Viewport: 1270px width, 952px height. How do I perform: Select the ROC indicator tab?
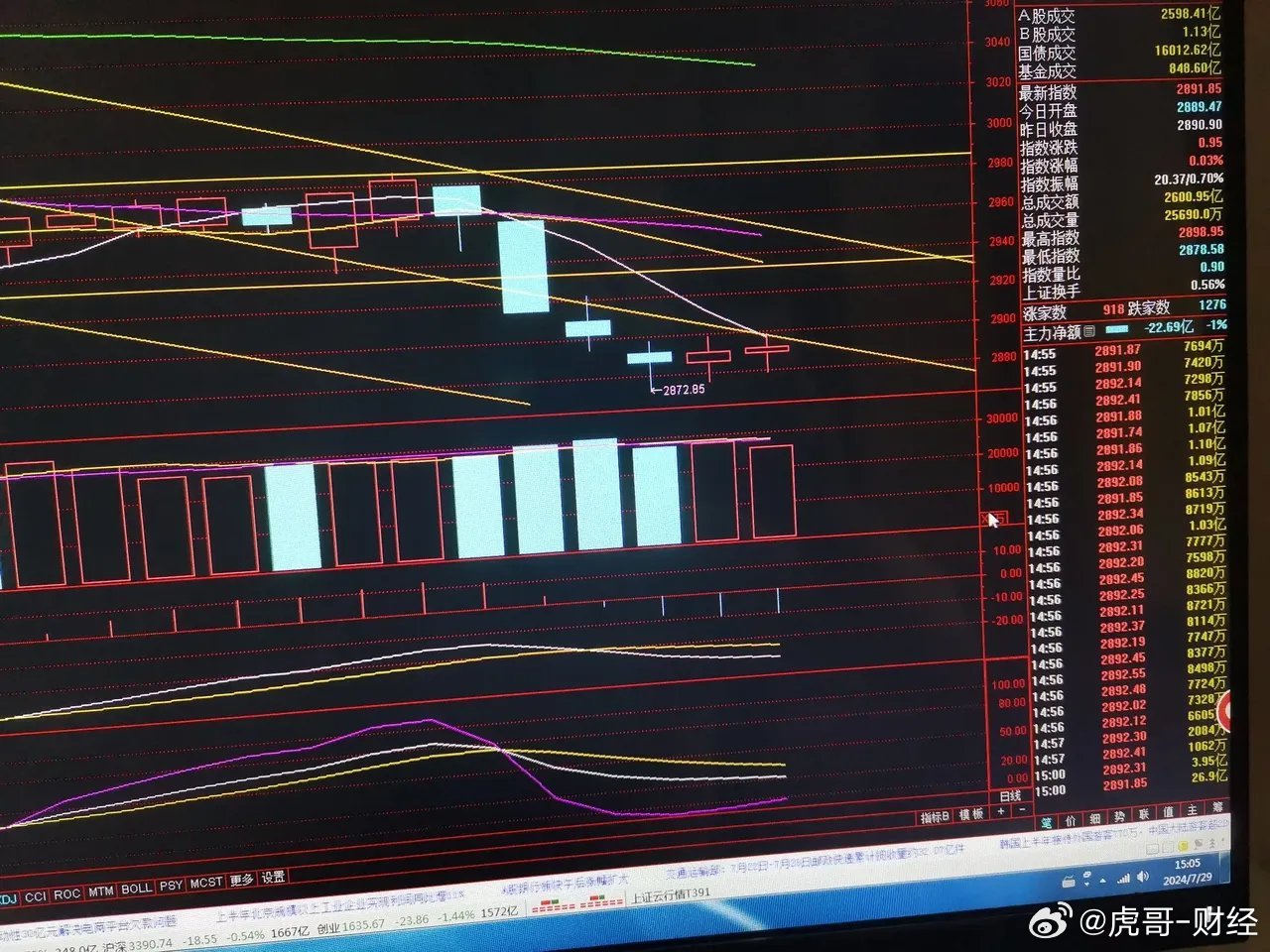pos(66,894)
